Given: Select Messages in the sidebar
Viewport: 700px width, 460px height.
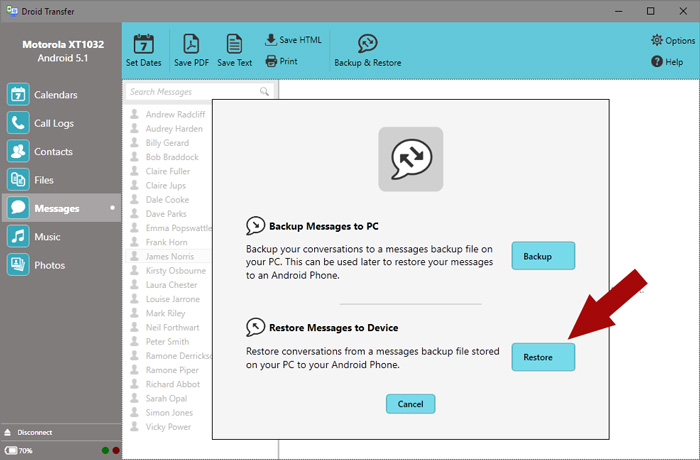Looking at the screenshot, I should [61, 208].
